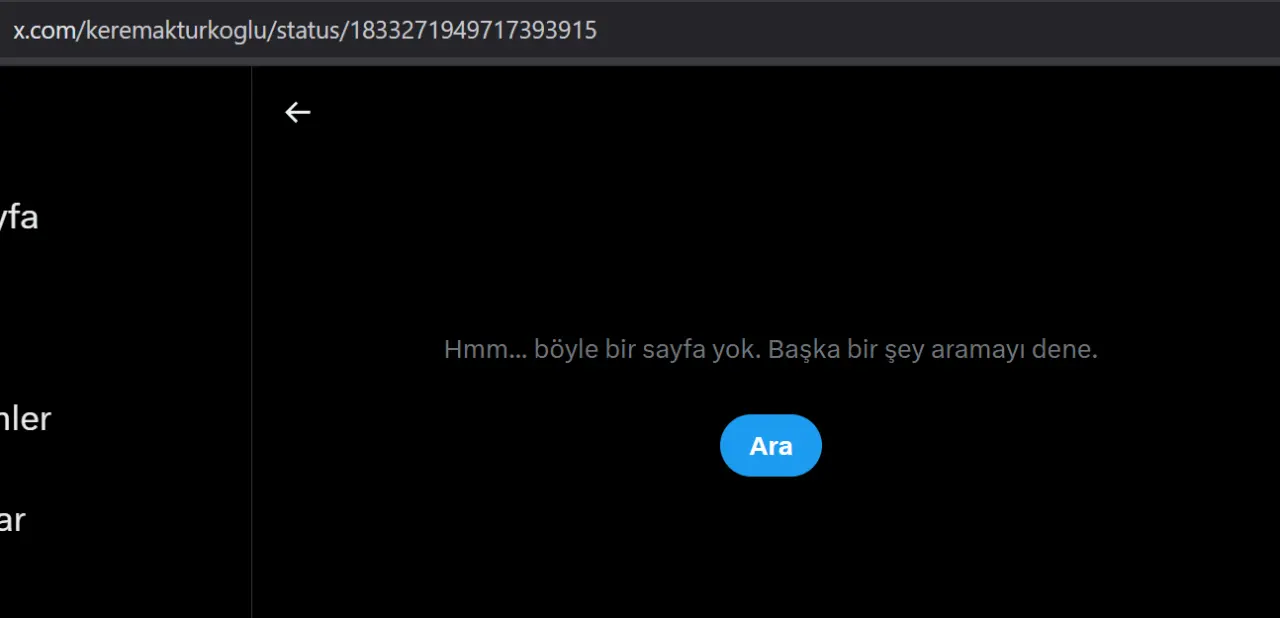Click the status ID number in the URL
Image resolution: width=1280 pixels, height=618 pixels.
pyautogui.click(x=473, y=30)
